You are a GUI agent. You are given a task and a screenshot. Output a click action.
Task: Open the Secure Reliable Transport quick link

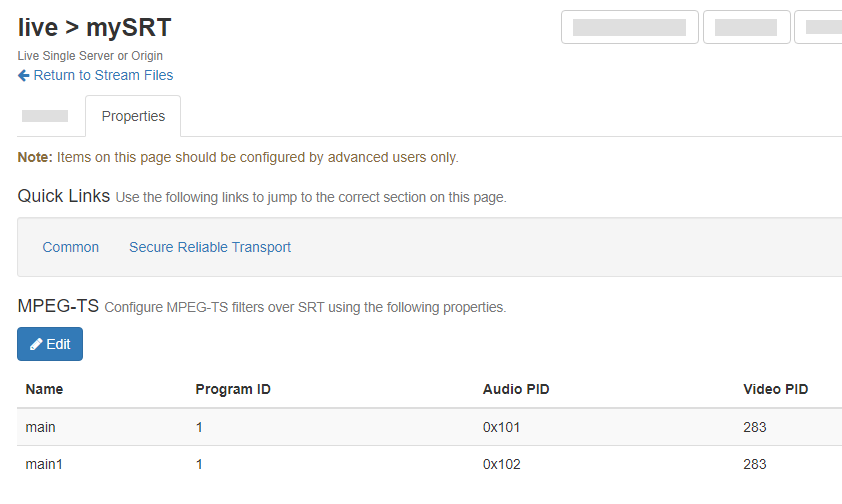click(210, 247)
